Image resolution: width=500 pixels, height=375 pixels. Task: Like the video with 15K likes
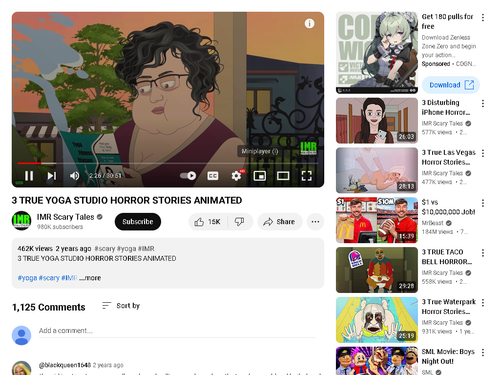click(208, 222)
